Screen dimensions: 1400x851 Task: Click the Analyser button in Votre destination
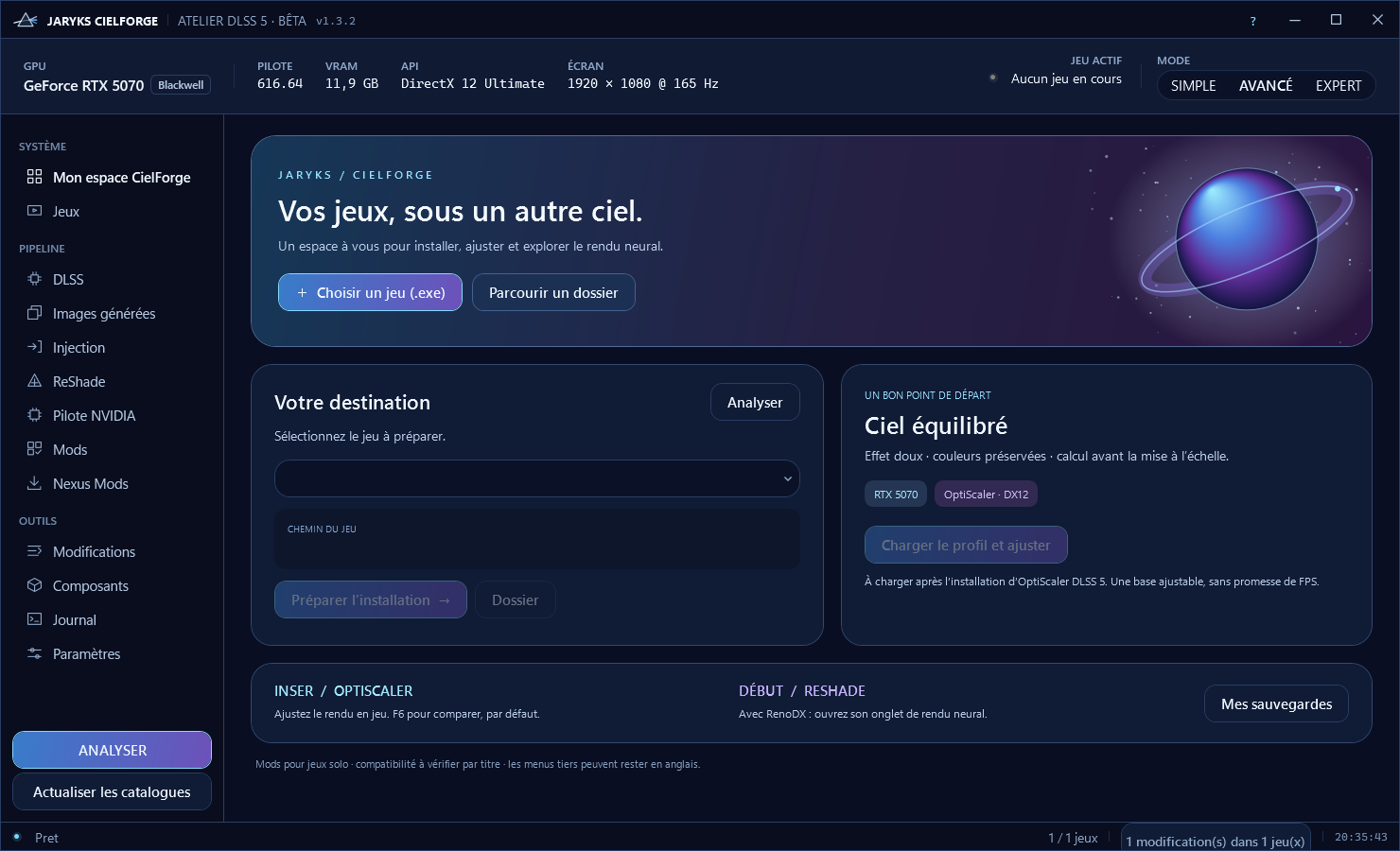point(755,402)
